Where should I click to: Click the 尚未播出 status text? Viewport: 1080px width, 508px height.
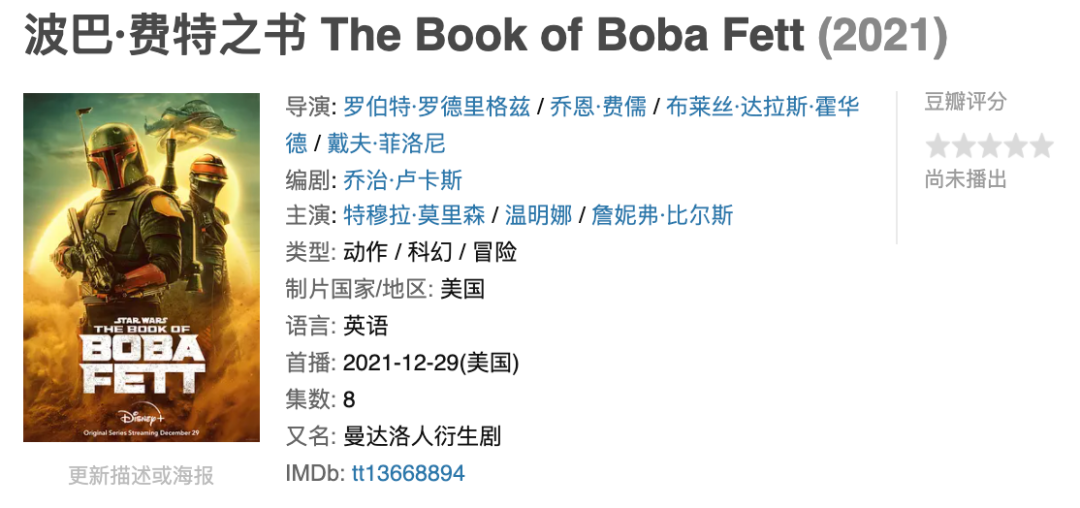(x=965, y=180)
